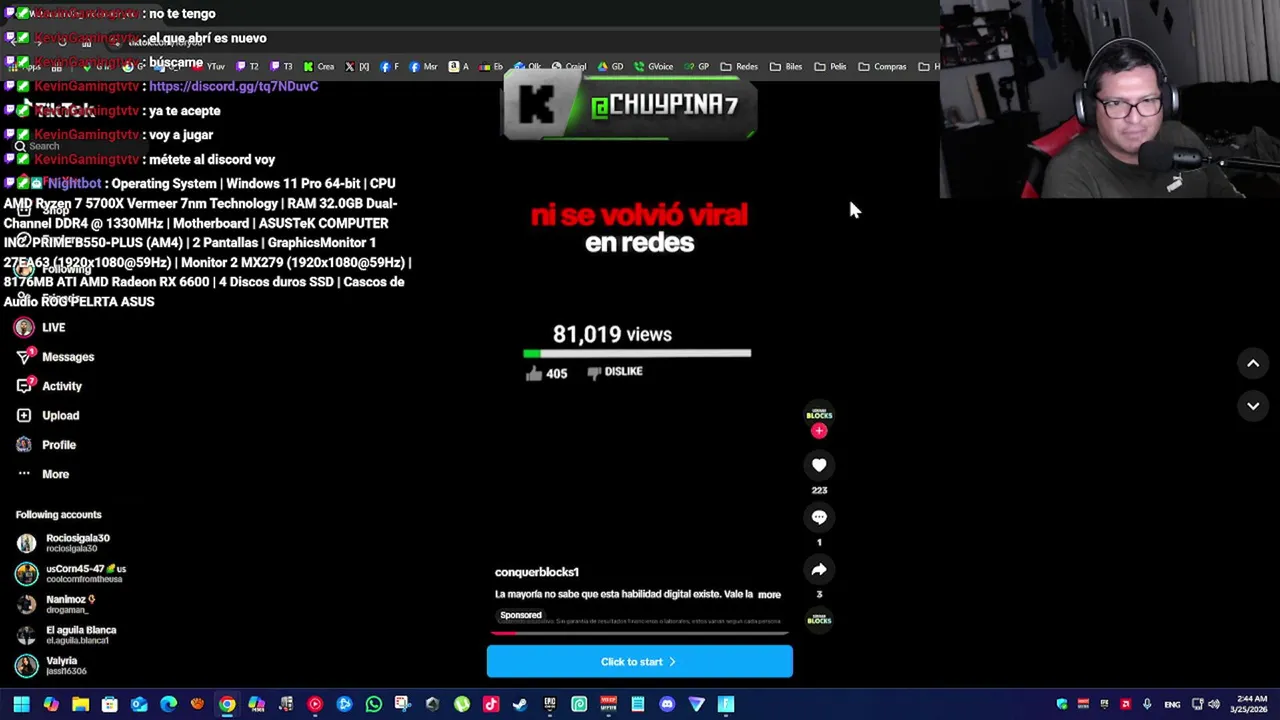Open the GVoice bookmark

654,67
